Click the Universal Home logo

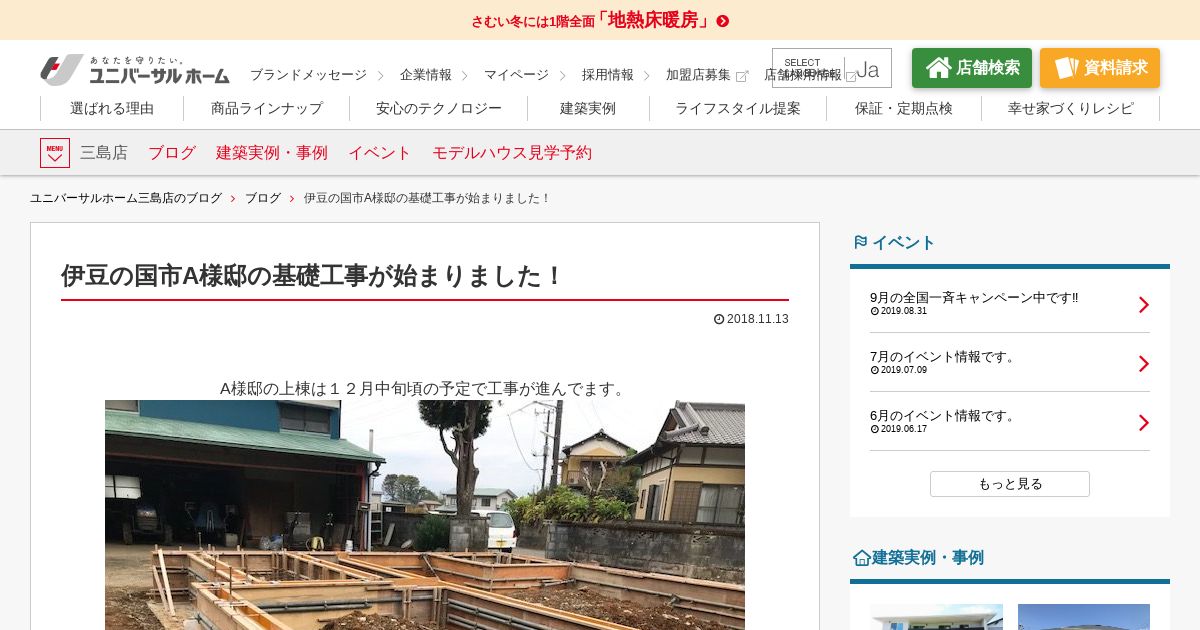[x=135, y=70]
